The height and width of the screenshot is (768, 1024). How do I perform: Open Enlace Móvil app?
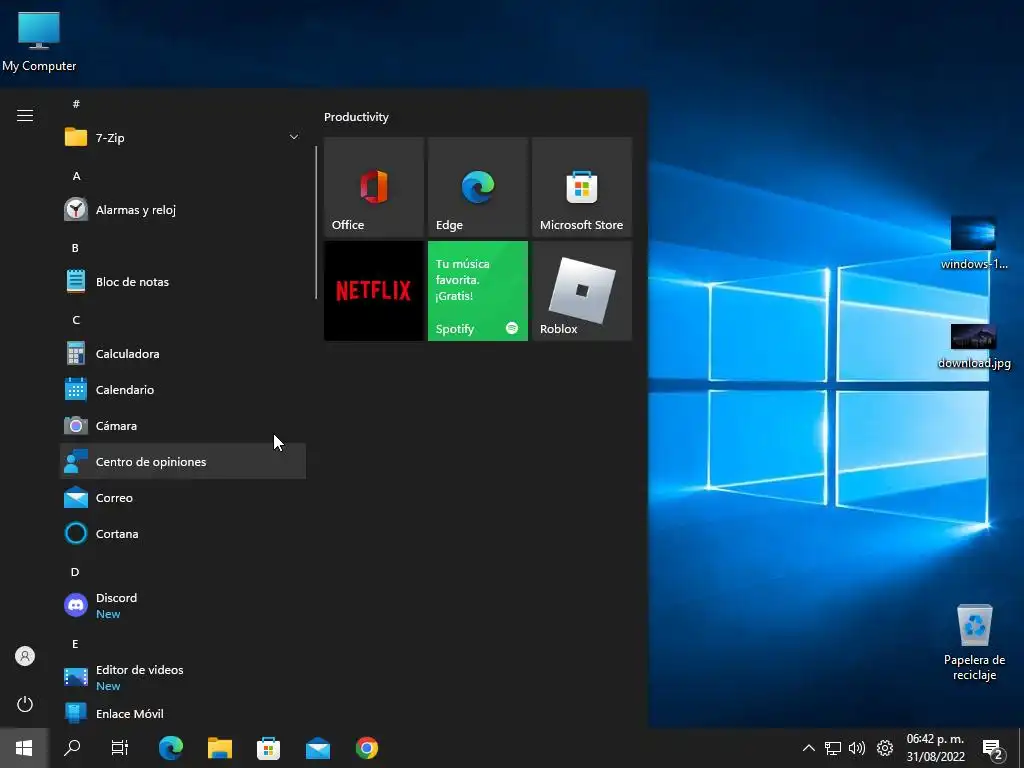(183, 713)
